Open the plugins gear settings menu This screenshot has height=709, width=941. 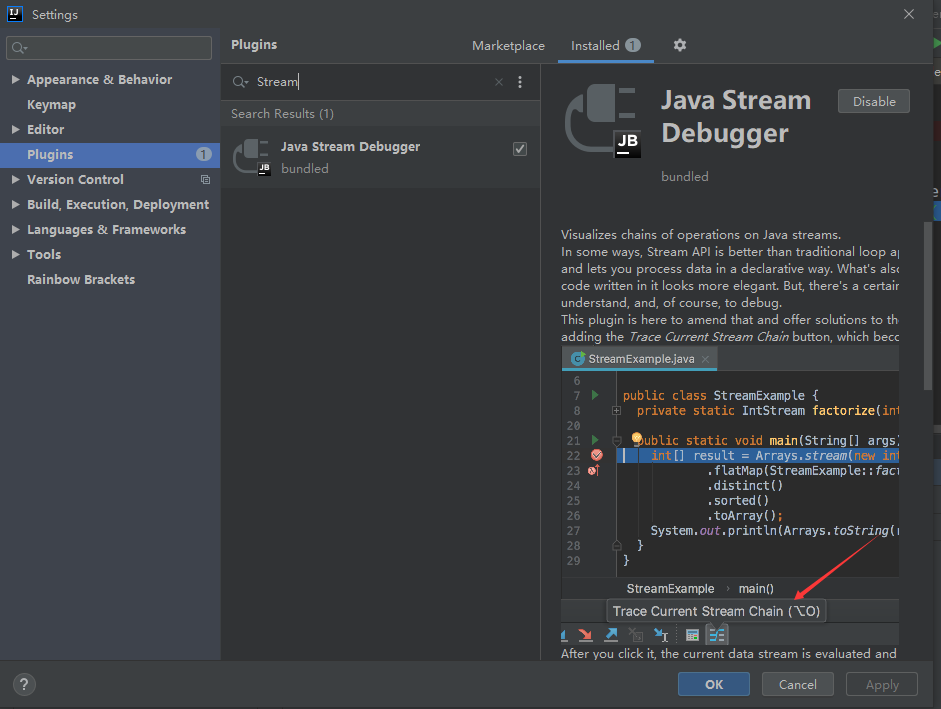click(x=680, y=45)
